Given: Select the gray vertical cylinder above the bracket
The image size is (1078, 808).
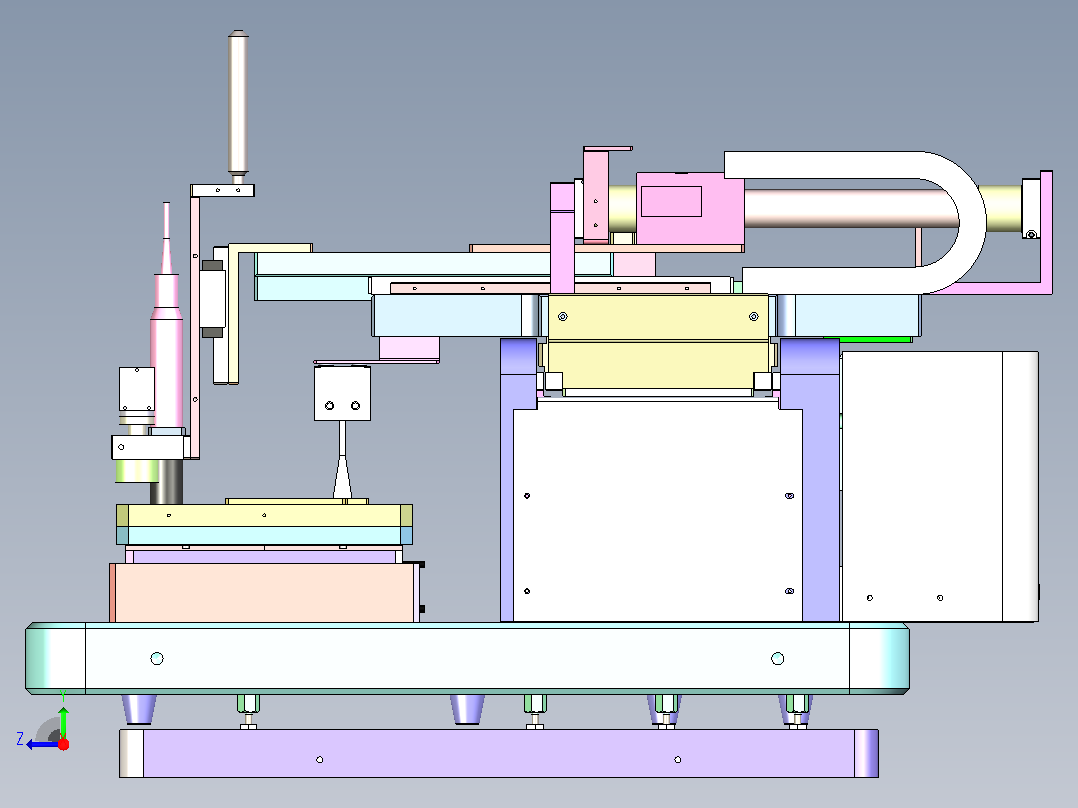Looking at the screenshot, I should [238, 103].
